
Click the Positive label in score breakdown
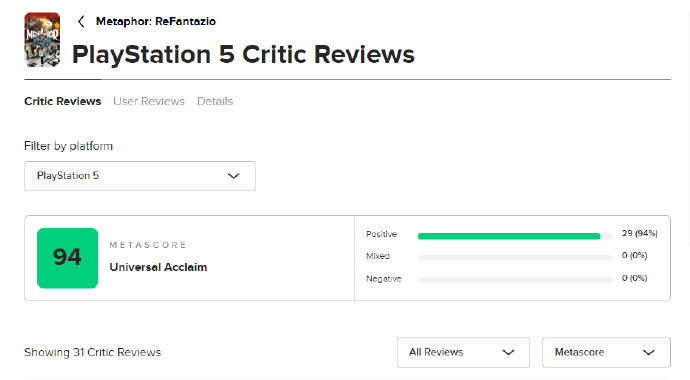(x=382, y=234)
